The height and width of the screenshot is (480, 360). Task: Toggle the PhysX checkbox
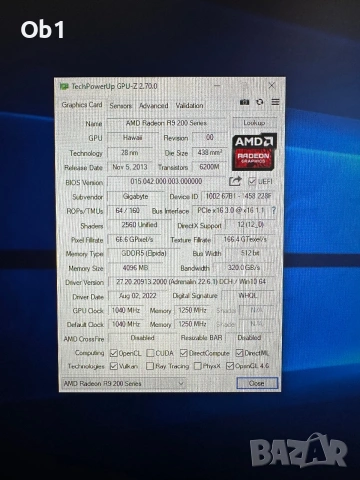tap(198, 366)
